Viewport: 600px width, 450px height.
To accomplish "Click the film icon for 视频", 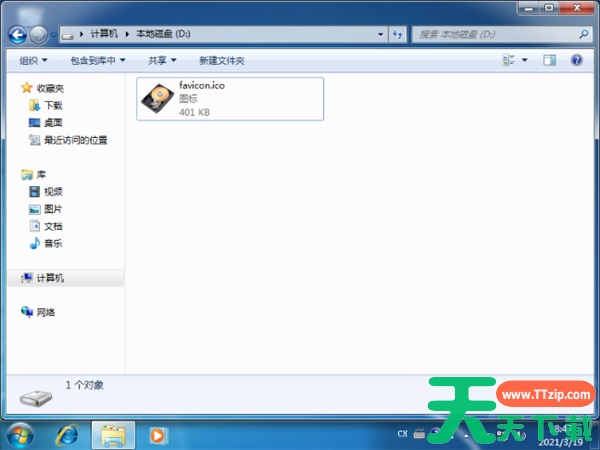I will [x=34, y=191].
